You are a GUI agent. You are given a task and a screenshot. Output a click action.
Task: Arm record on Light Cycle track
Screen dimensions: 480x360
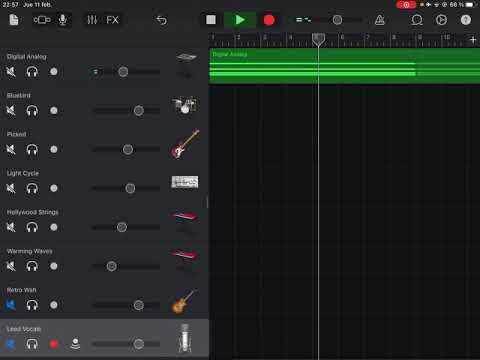point(54,188)
